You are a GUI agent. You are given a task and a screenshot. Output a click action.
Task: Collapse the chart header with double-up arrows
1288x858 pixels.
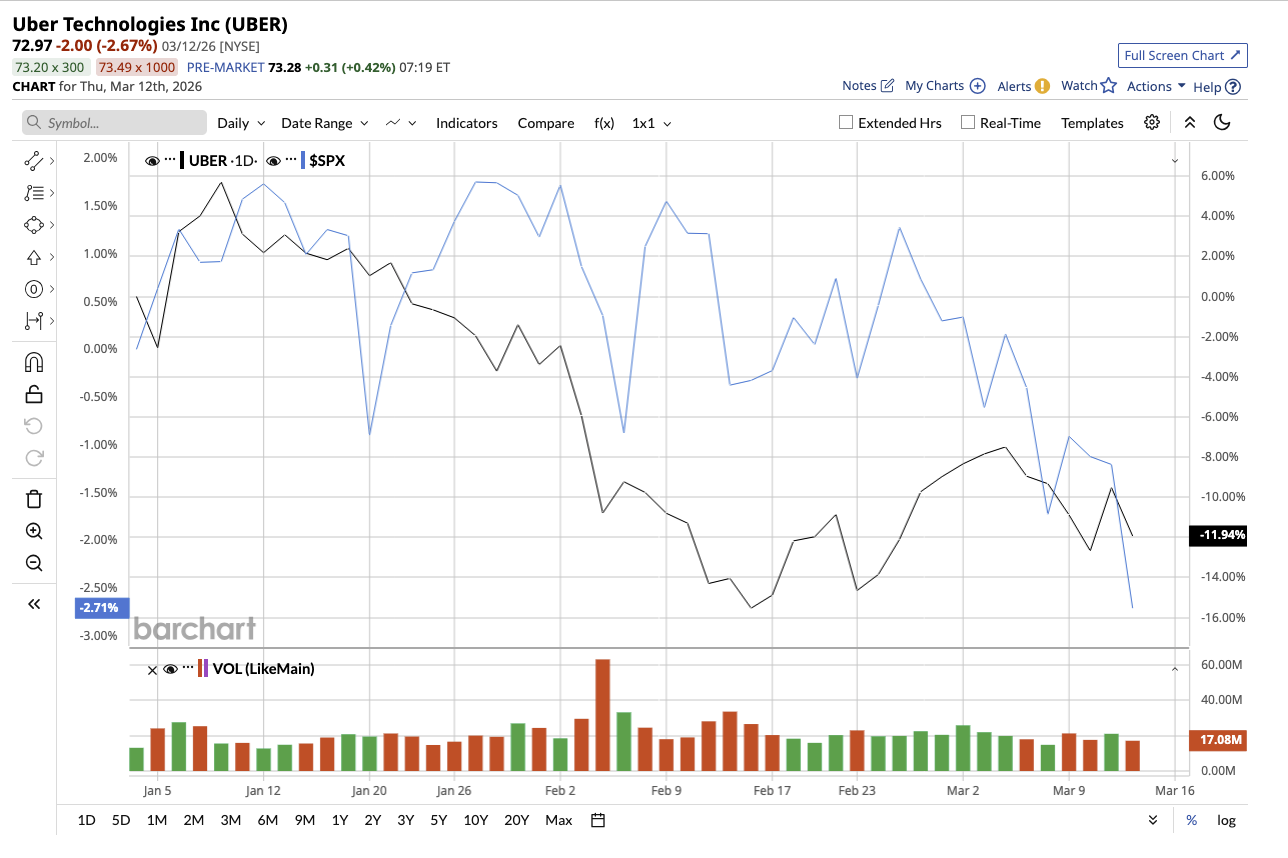pyautogui.click(x=1189, y=122)
